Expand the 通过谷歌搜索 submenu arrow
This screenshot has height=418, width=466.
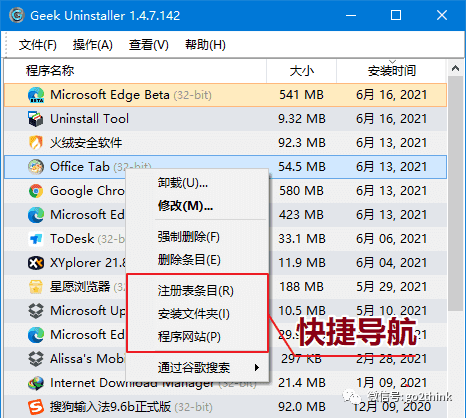point(257,368)
